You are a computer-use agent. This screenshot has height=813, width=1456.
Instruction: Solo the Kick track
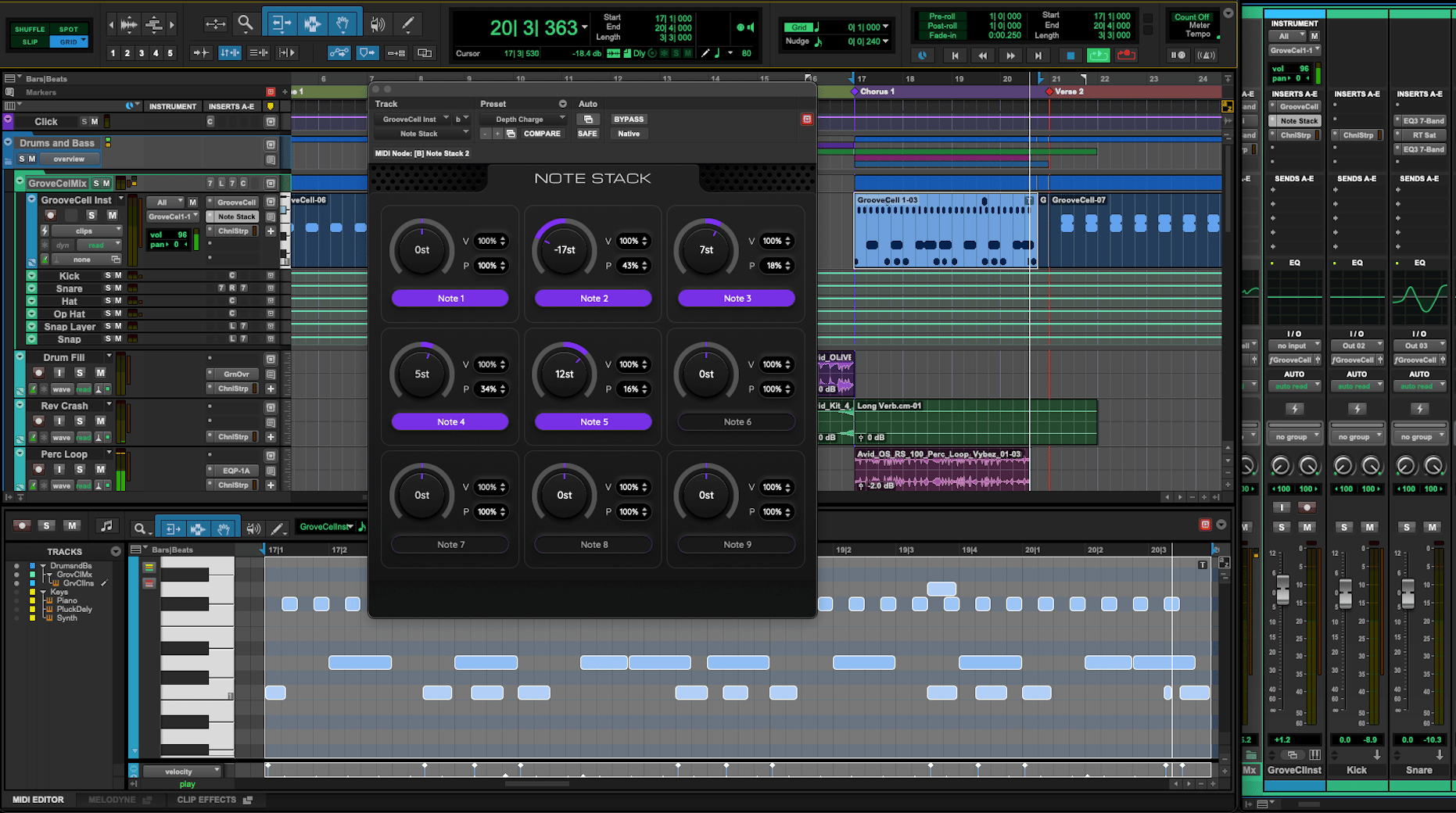[x=106, y=275]
